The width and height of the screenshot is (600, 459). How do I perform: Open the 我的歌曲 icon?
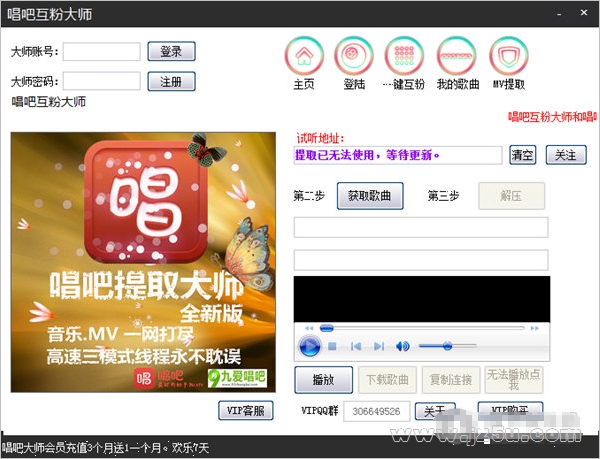point(457,56)
